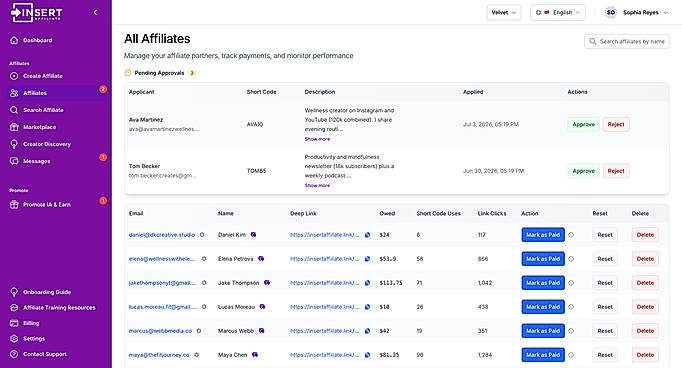
Task: Open jakethompsonyt@gmail... email link
Action: [x=162, y=283]
